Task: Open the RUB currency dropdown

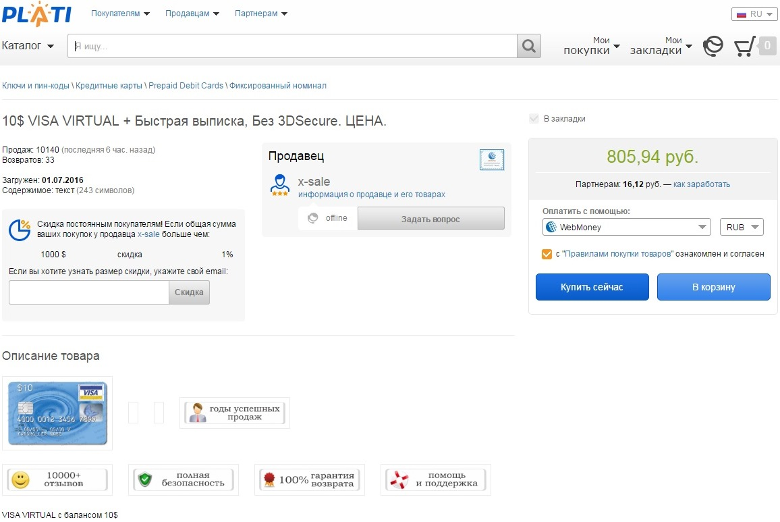Action: (741, 227)
